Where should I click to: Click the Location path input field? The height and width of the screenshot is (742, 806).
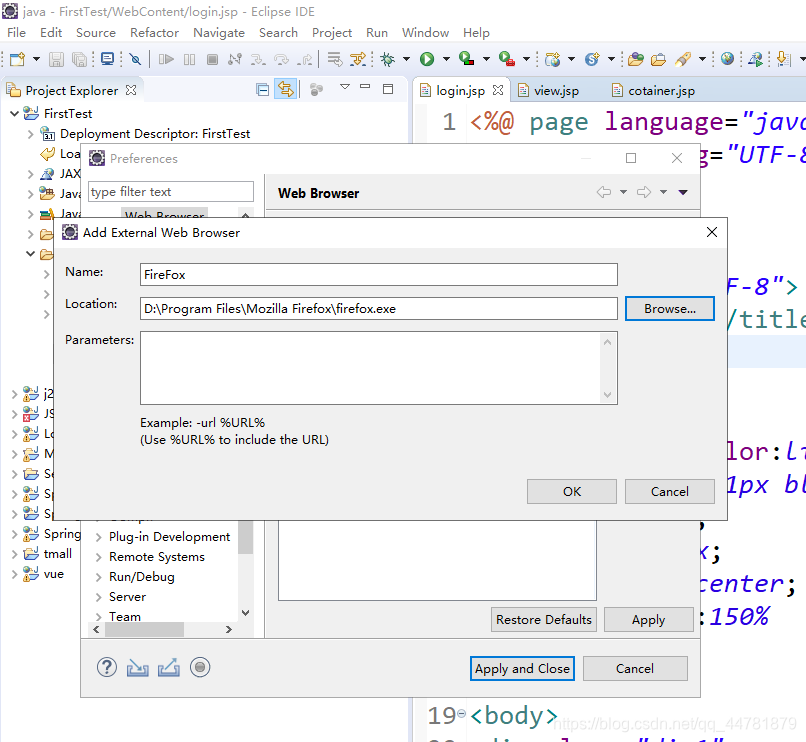[378, 309]
